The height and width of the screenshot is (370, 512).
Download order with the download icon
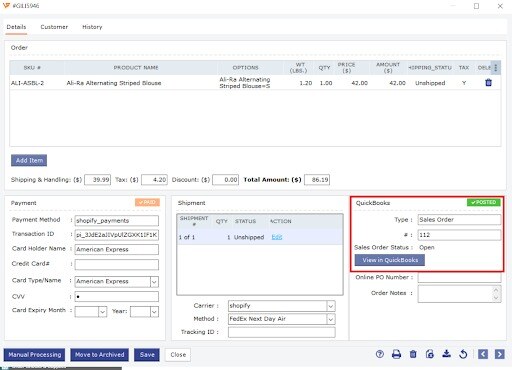click(x=446, y=354)
